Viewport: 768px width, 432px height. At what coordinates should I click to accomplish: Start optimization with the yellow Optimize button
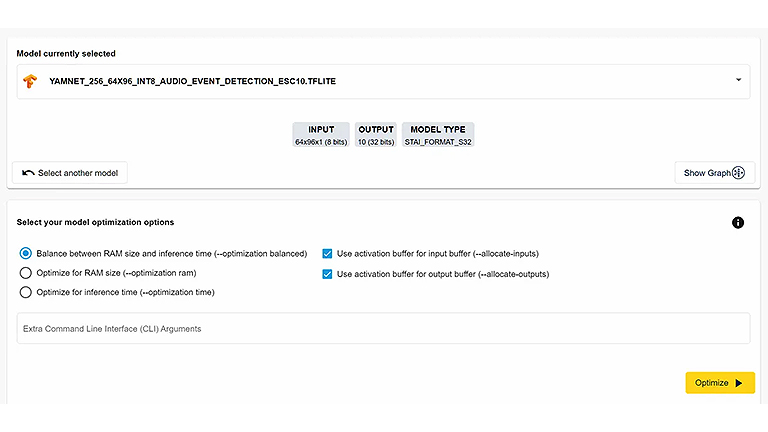(x=719, y=383)
